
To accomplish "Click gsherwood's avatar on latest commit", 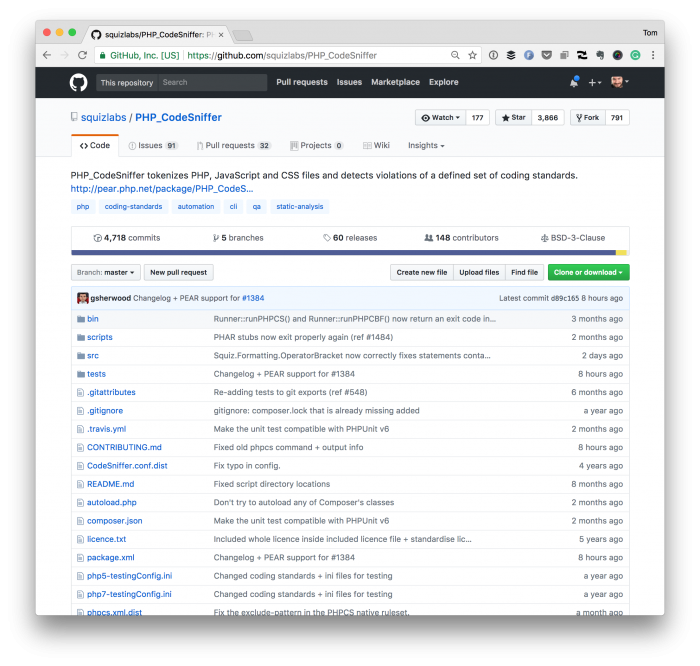I will coord(83,298).
